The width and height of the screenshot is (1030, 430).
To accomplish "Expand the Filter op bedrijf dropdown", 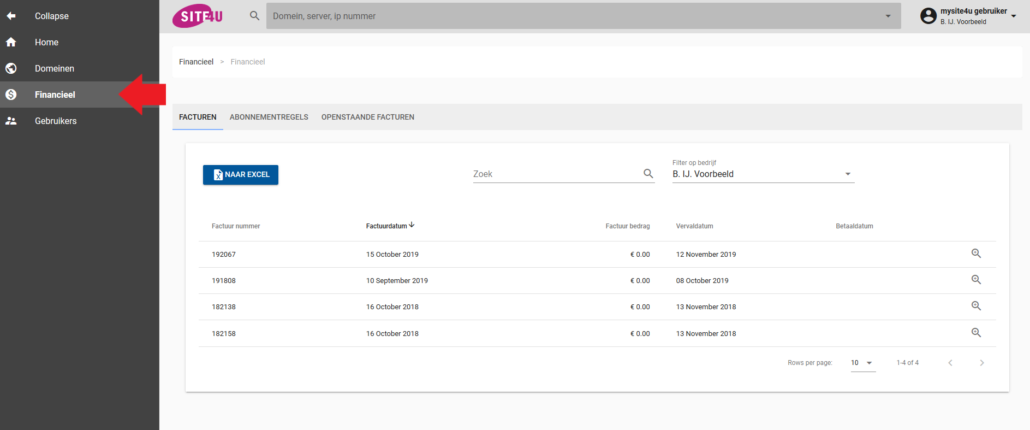I will tap(848, 174).
